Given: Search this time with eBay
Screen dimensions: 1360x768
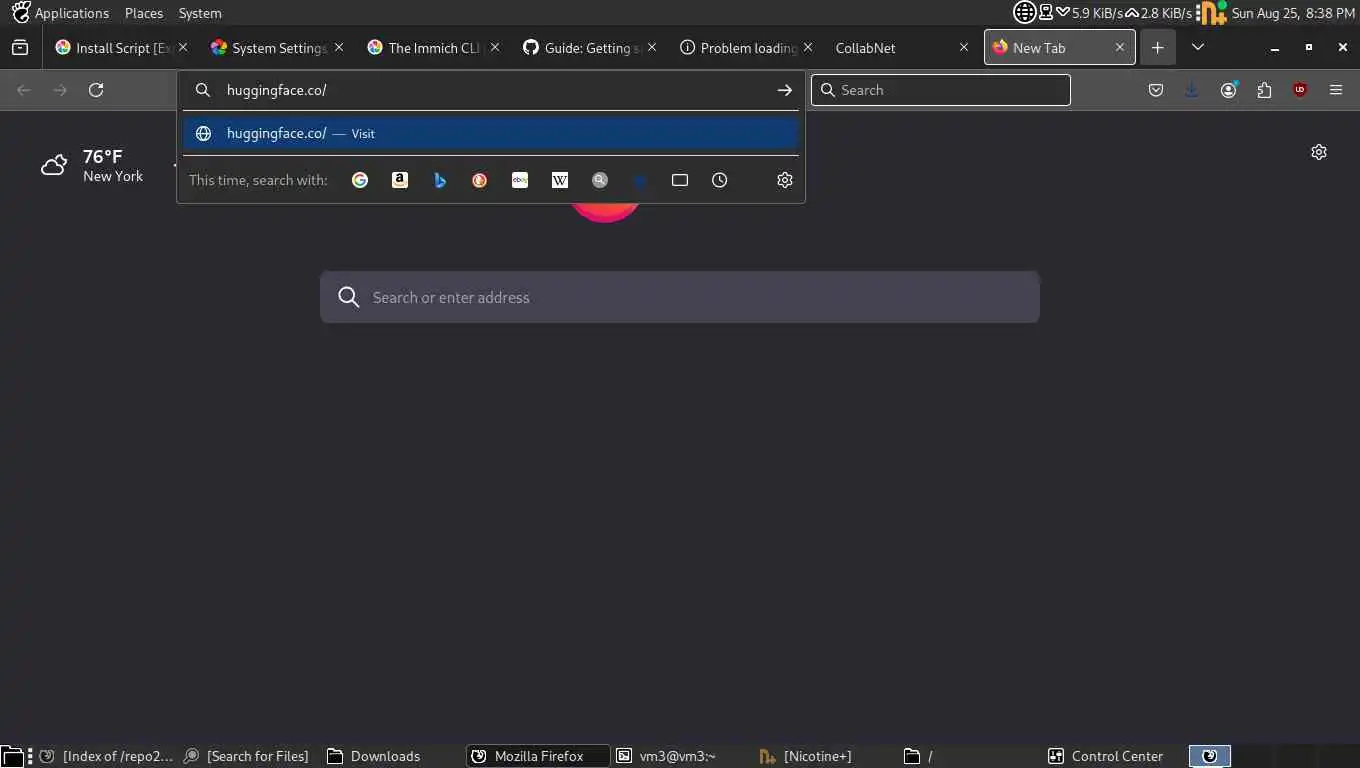Looking at the screenshot, I should point(520,180).
